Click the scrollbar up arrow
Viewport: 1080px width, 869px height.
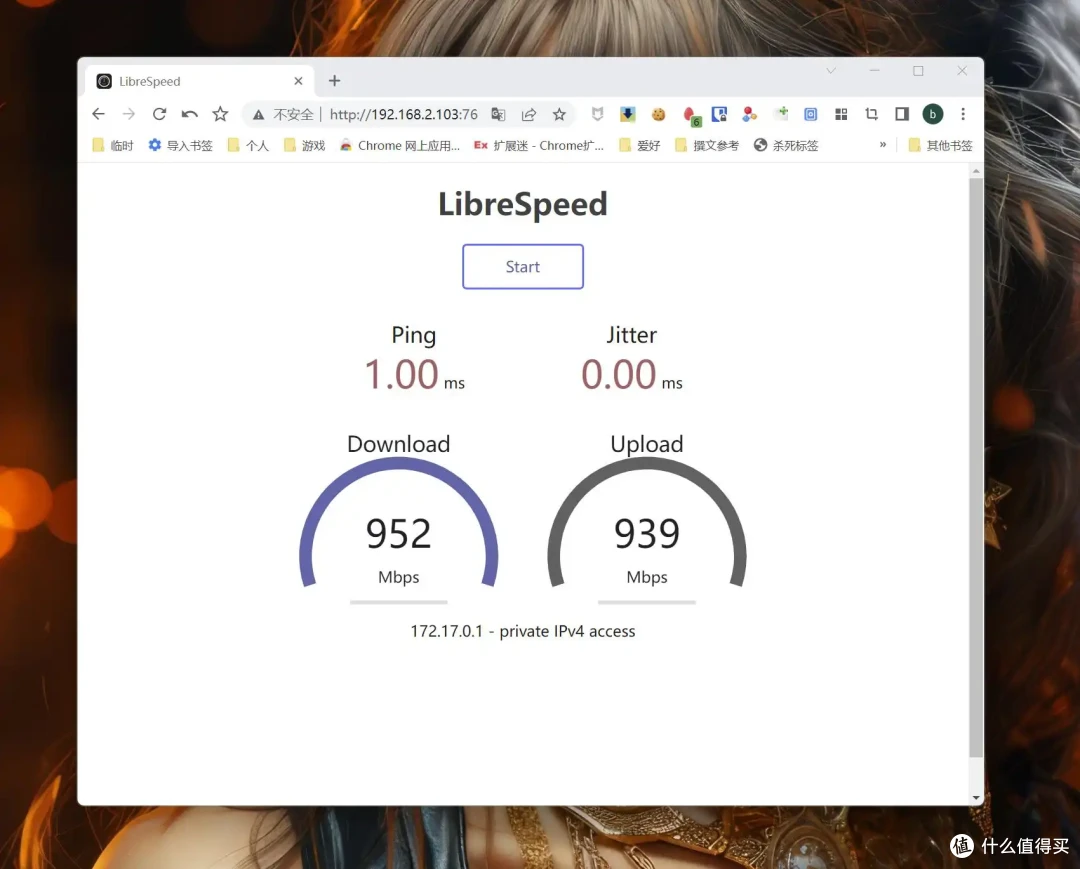976,170
